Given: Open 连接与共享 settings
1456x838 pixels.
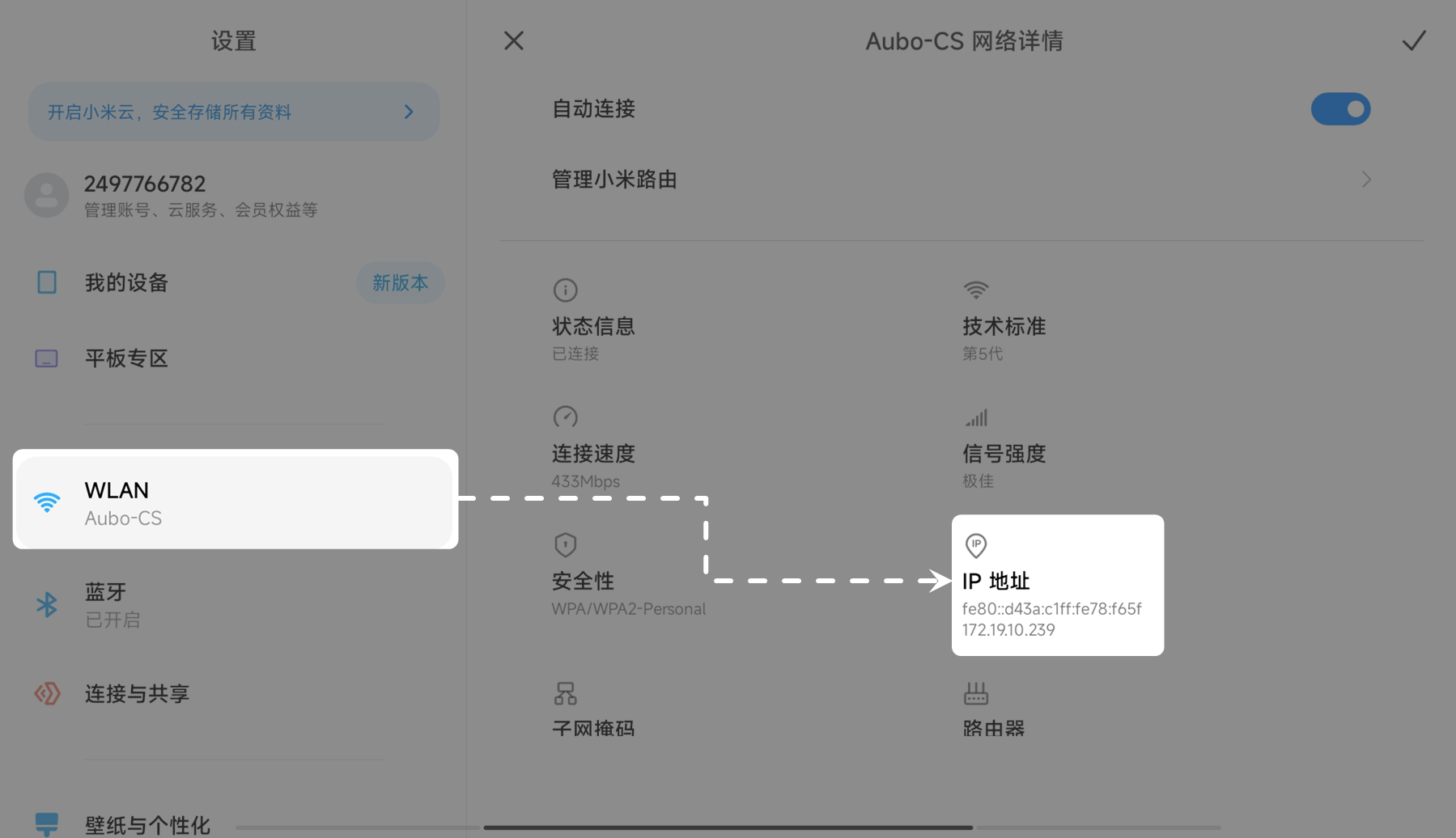Looking at the screenshot, I should point(234,693).
